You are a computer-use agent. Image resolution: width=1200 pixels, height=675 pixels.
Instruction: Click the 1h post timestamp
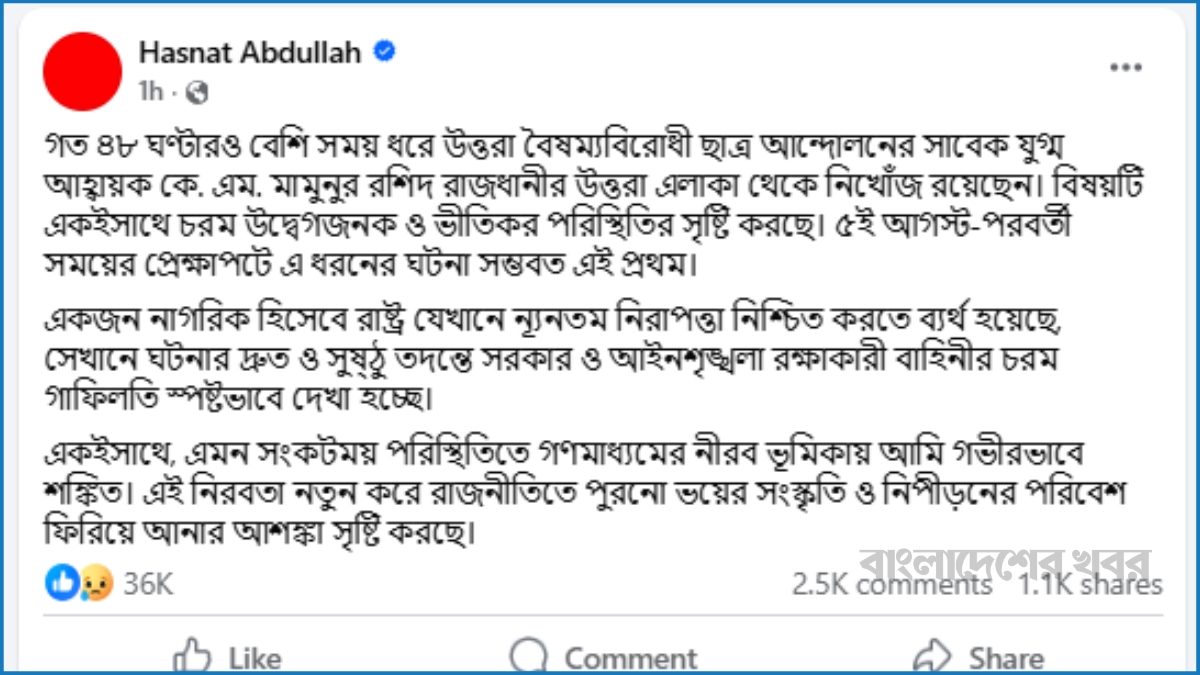[150, 92]
